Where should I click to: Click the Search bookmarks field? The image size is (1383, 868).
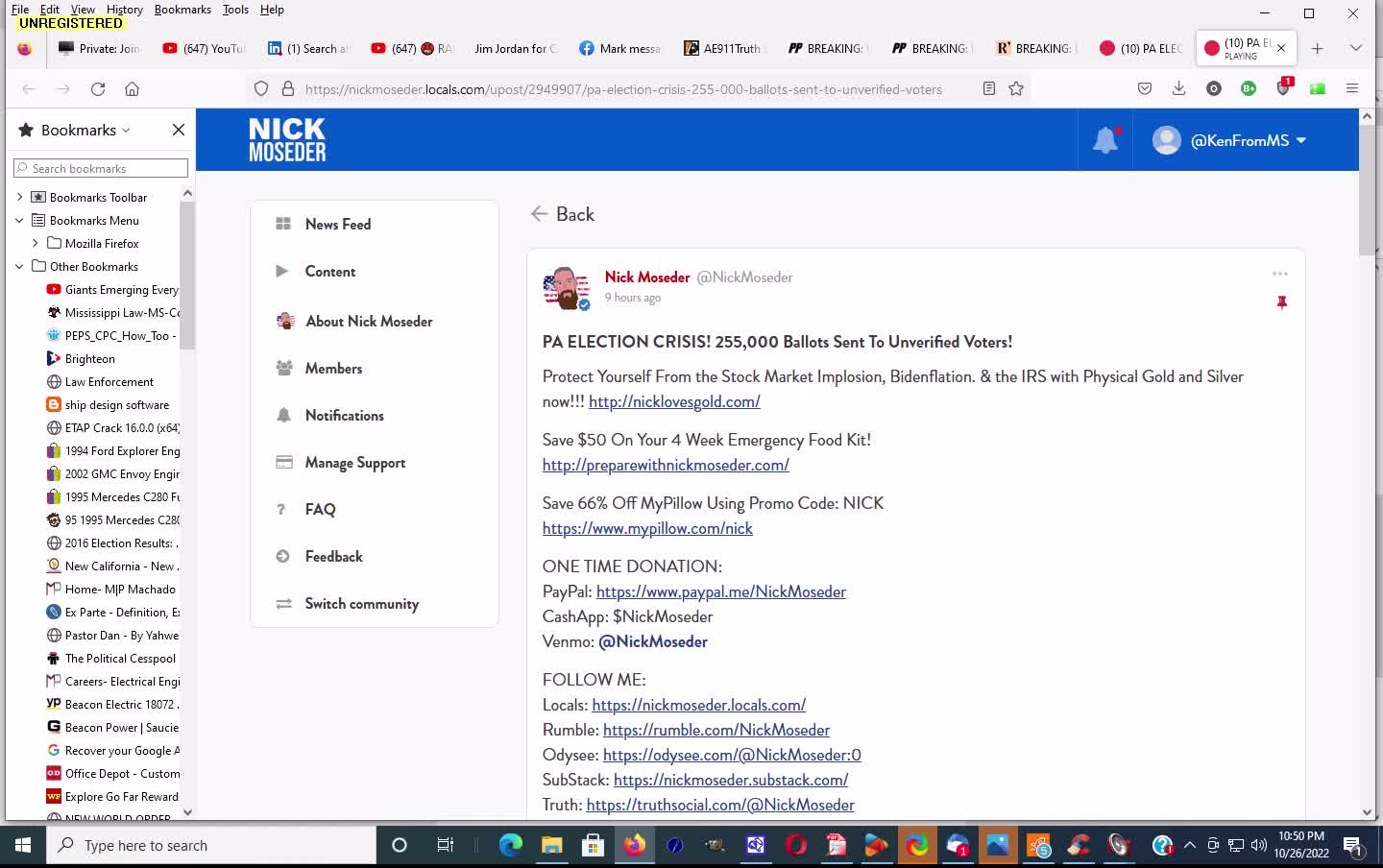[101, 168]
